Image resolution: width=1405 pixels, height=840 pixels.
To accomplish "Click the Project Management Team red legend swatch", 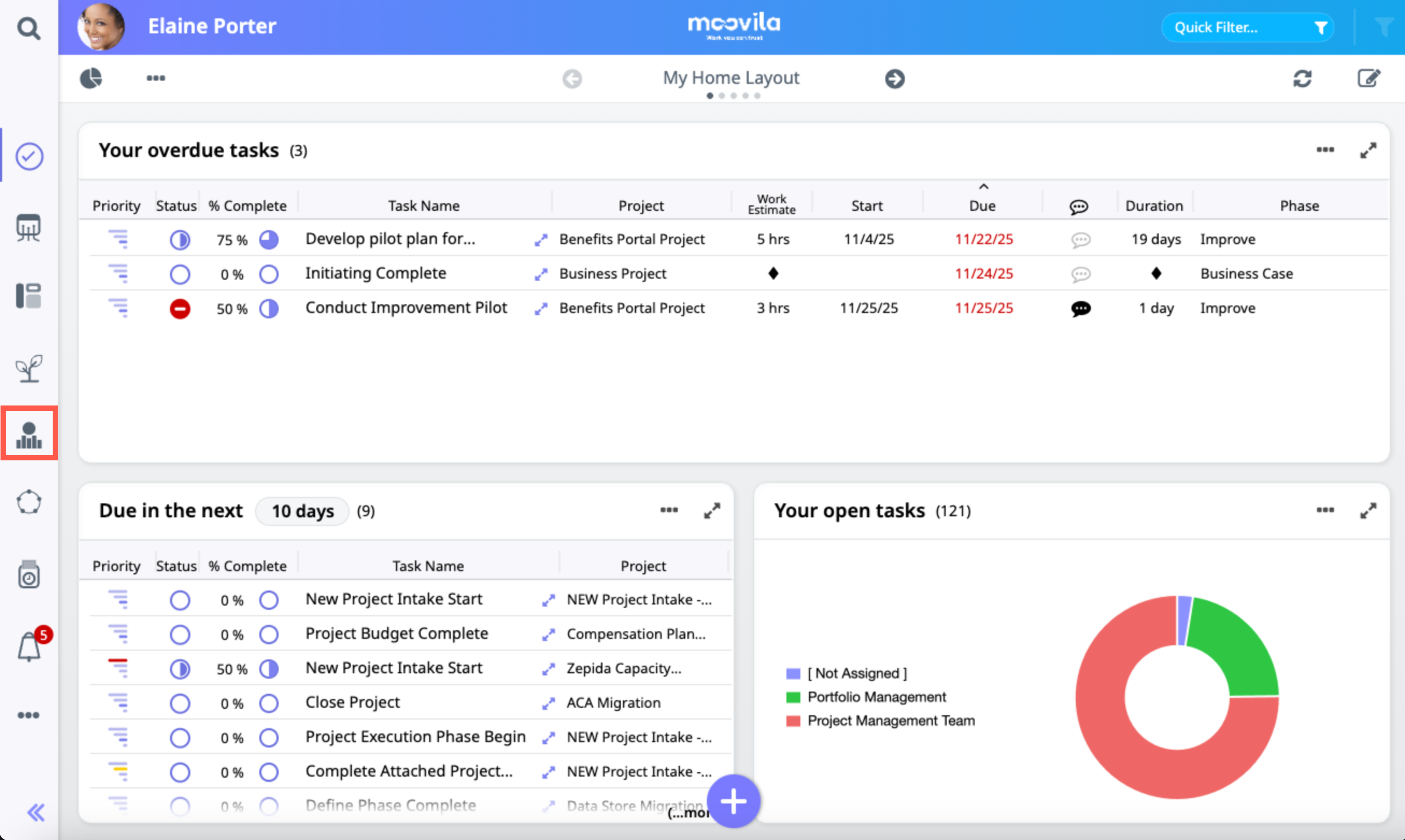I will pyautogui.click(x=793, y=721).
